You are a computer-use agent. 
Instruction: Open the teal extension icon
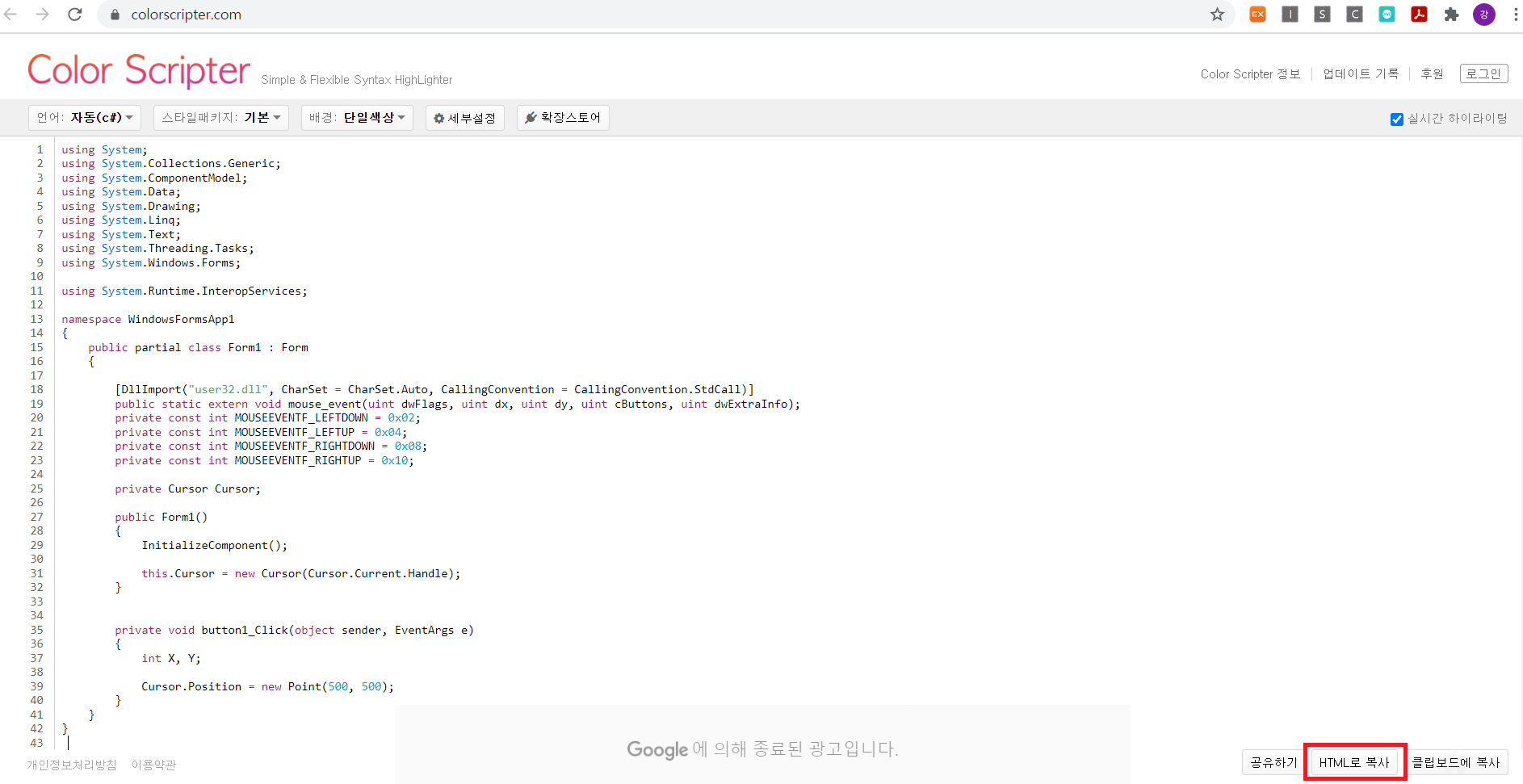(1387, 15)
